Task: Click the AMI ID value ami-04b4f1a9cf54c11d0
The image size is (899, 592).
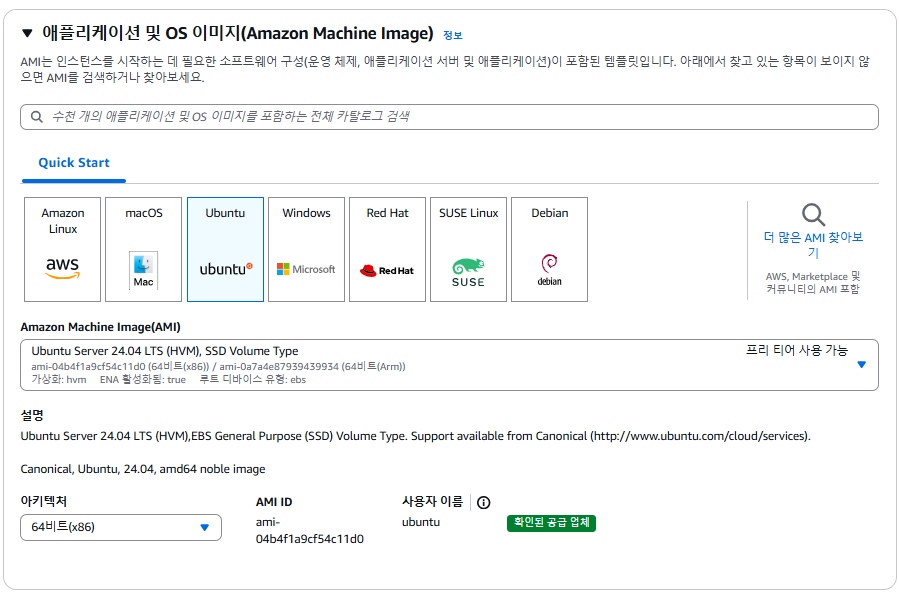Action: [310, 531]
